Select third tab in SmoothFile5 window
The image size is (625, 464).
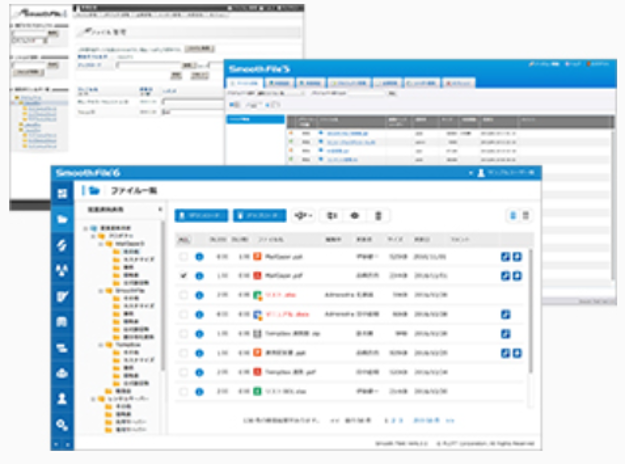click(310, 83)
